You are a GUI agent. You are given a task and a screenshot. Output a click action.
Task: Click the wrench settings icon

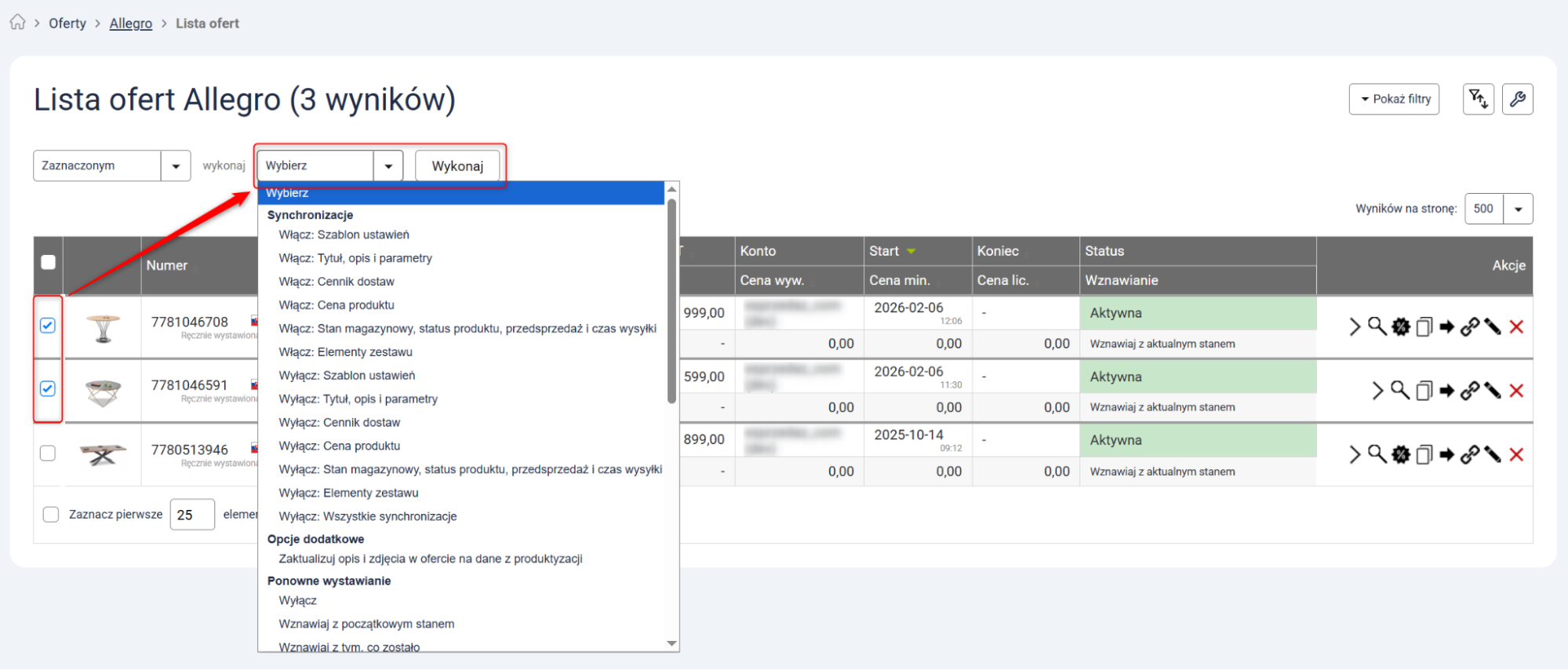(x=1517, y=100)
